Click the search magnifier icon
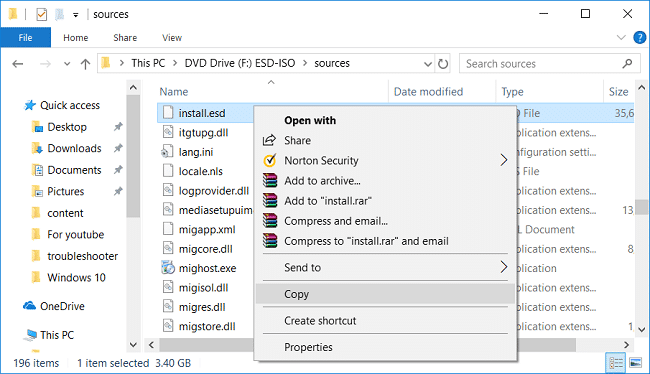Screen dimensions: 650x374 point(627,64)
